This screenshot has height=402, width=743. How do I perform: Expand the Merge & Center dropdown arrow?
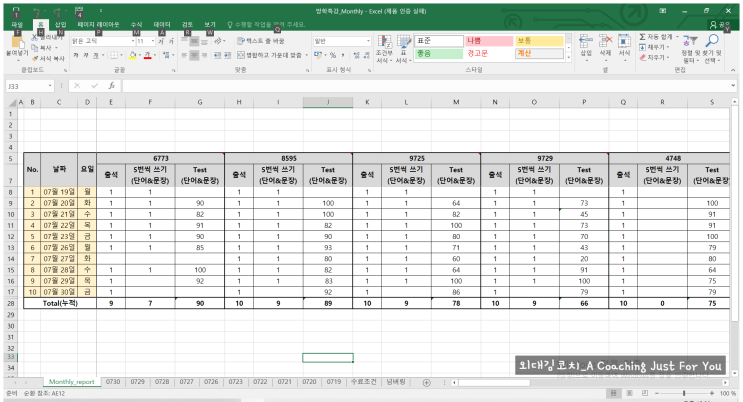tap(307, 55)
